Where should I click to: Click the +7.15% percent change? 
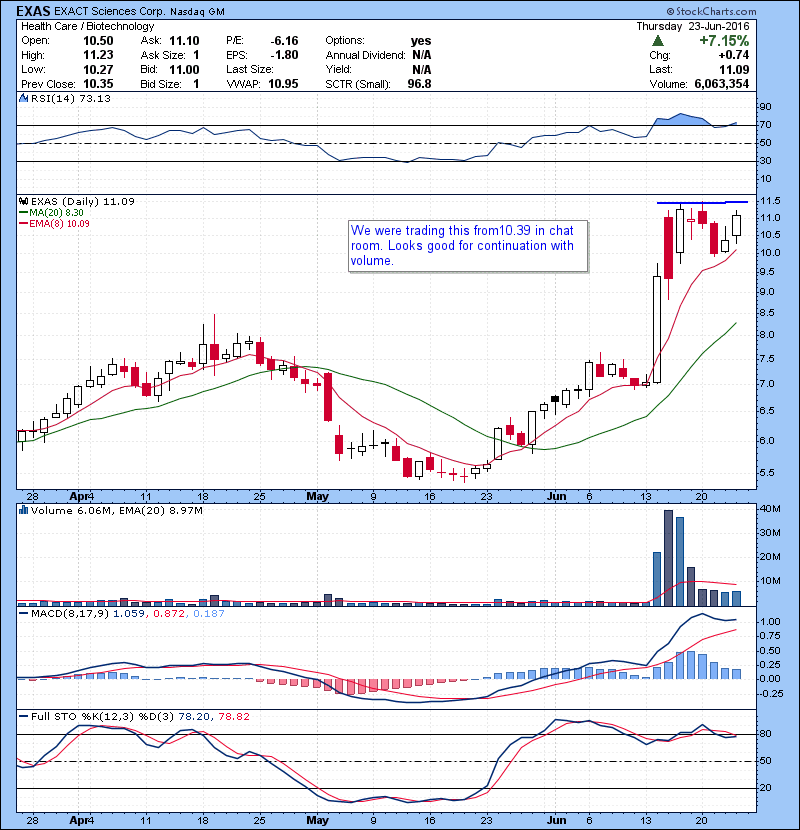click(x=724, y=41)
